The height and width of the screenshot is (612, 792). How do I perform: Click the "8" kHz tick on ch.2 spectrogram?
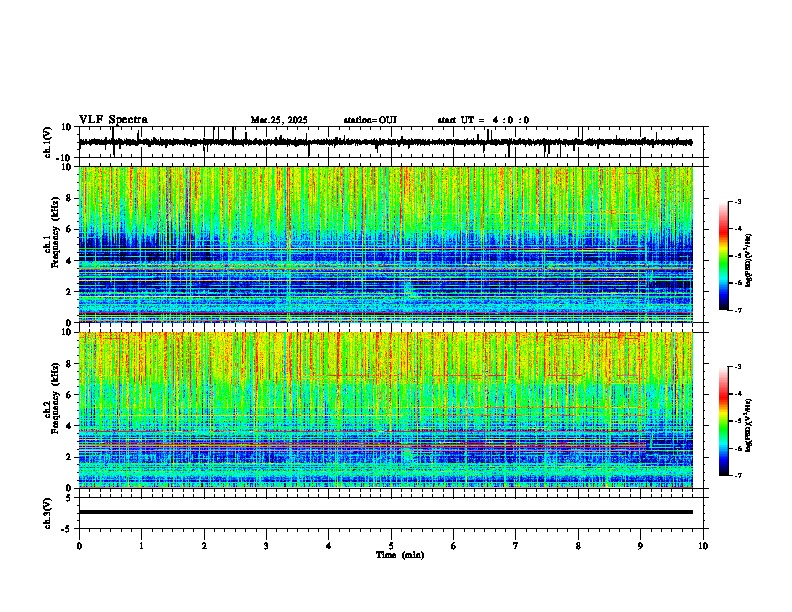coord(70,364)
